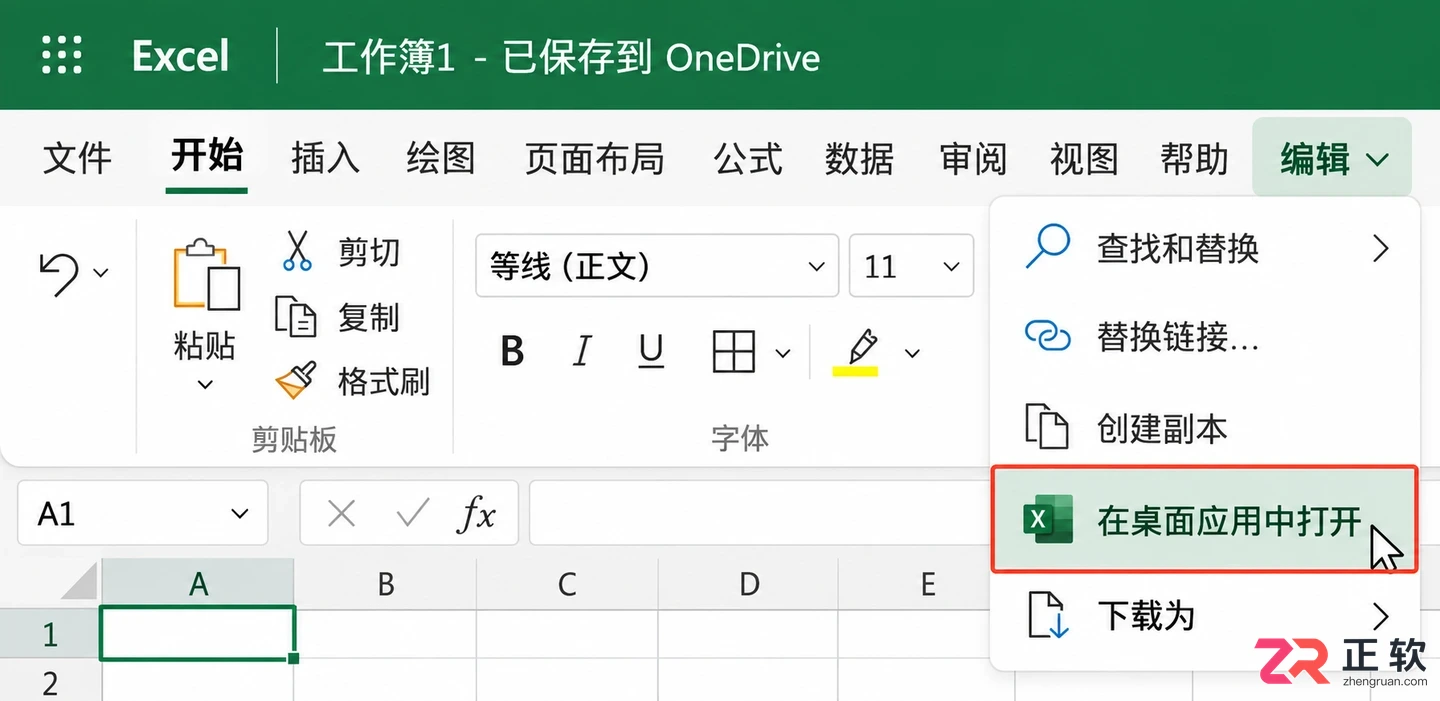Expand the 下载为 submenu chevron
Screen dimensions: 1440x701
(1381, 615)
